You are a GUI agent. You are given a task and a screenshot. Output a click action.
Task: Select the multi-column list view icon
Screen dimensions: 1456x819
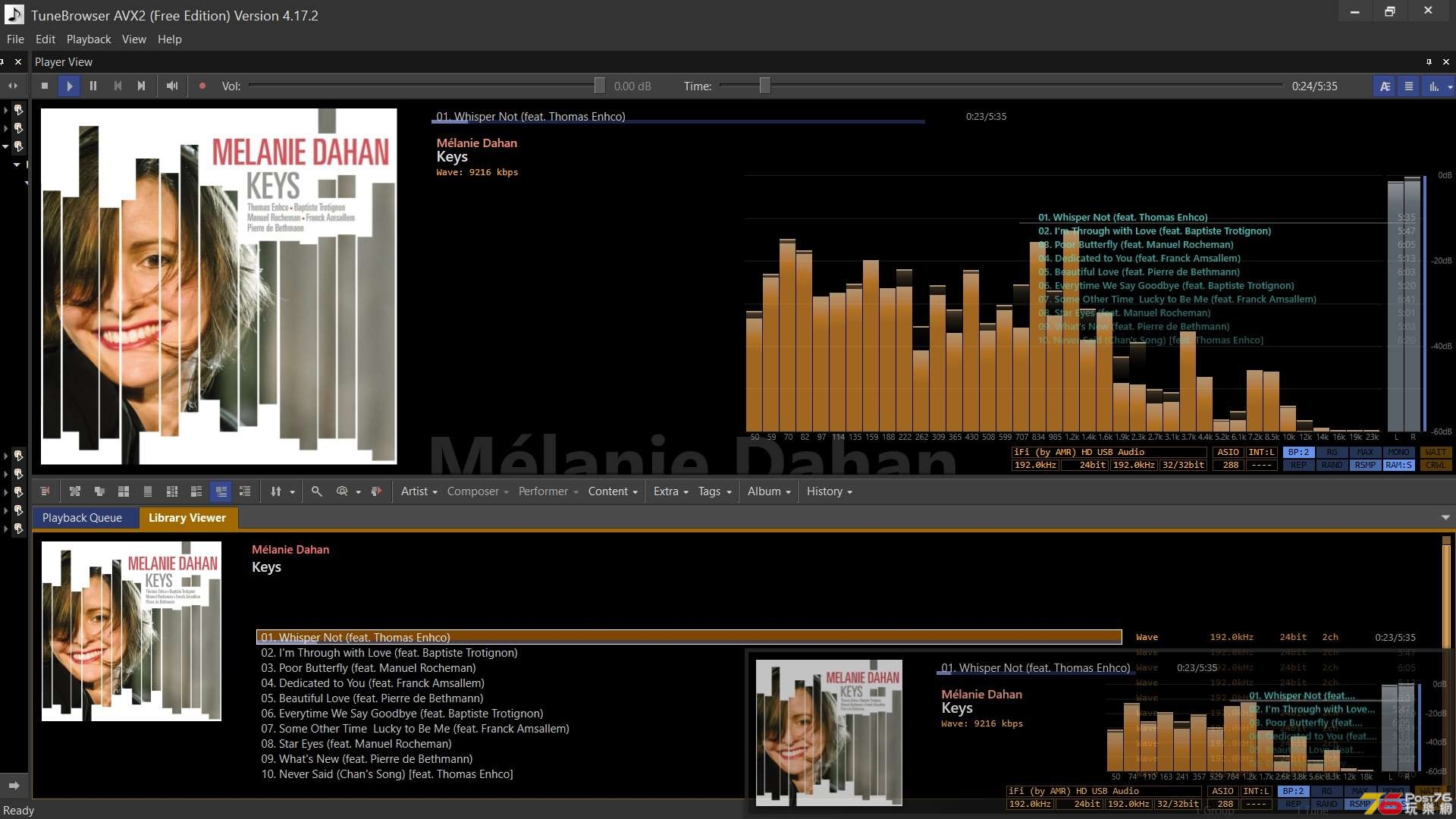(x=172, y=491)
